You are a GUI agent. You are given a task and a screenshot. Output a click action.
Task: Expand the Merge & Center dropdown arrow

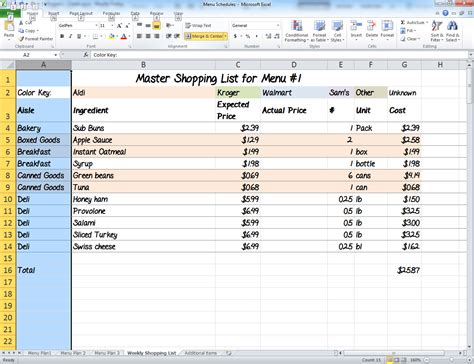pyautogui.click(x=226, y=36)
